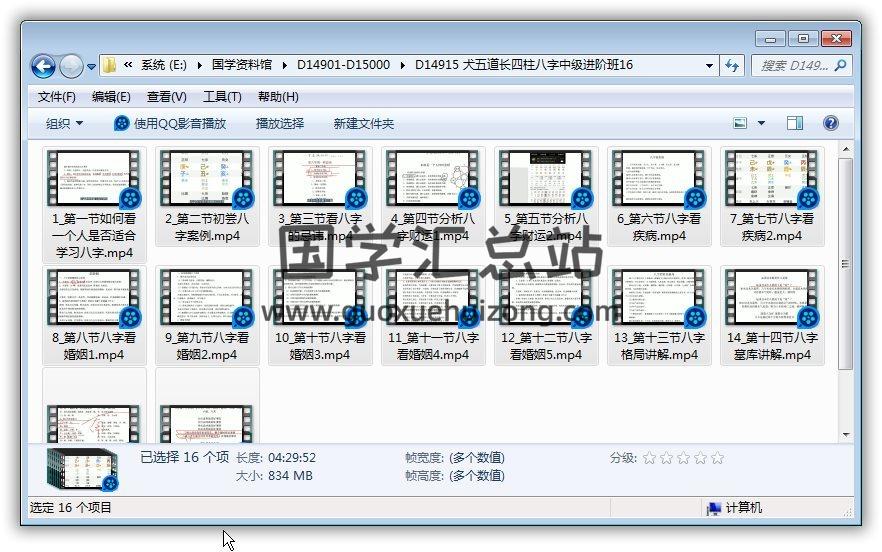
Task: Open the 文件(F) menu
Action: (x=57, y=97)
